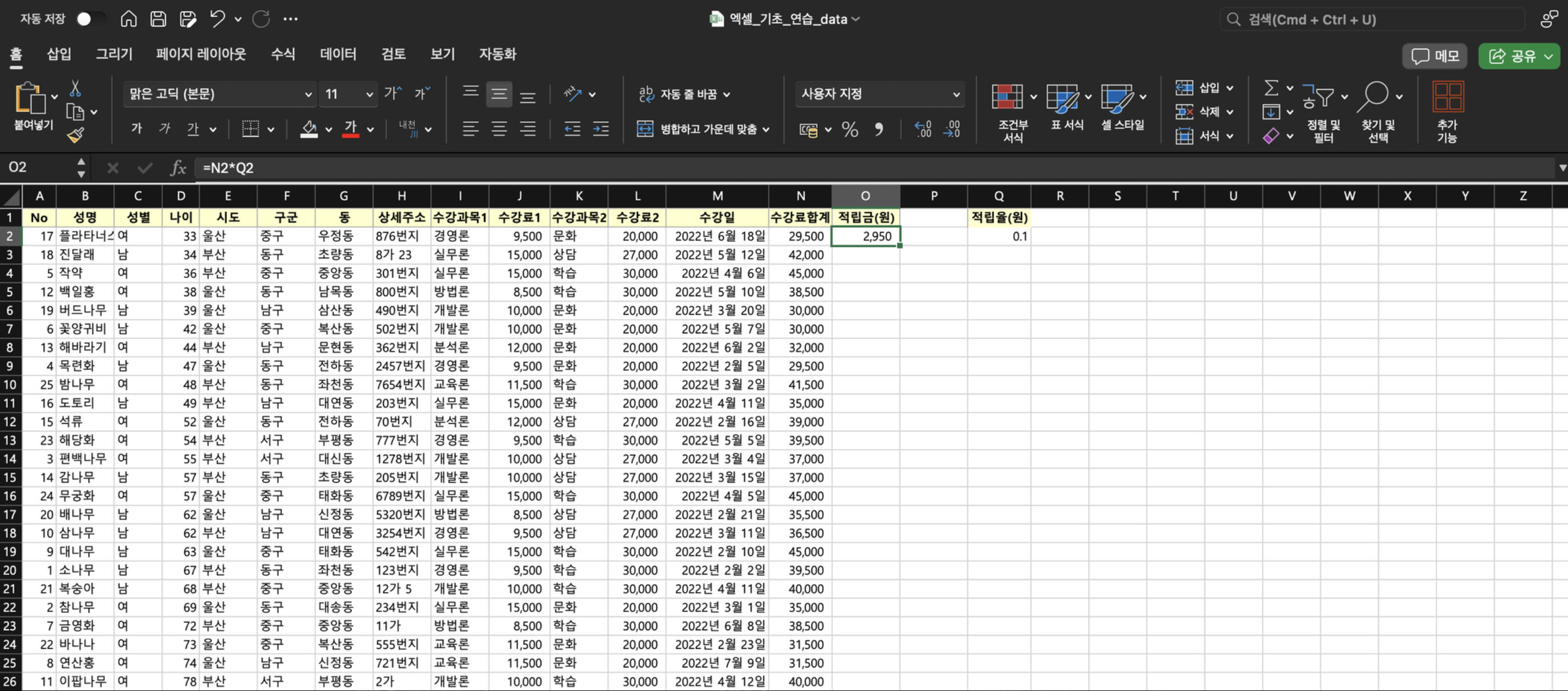Open the 데이터 (Data) ribbon tab

coord(338,54)
